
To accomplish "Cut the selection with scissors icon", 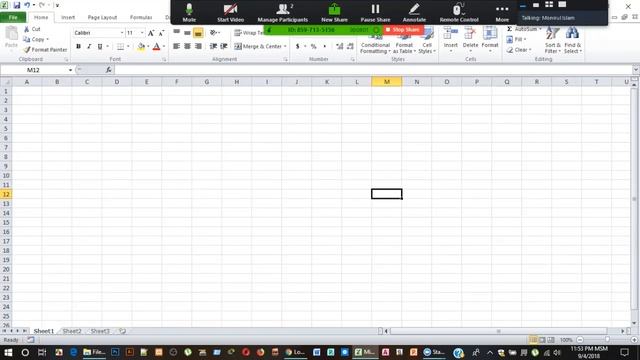I will point(32,29).
